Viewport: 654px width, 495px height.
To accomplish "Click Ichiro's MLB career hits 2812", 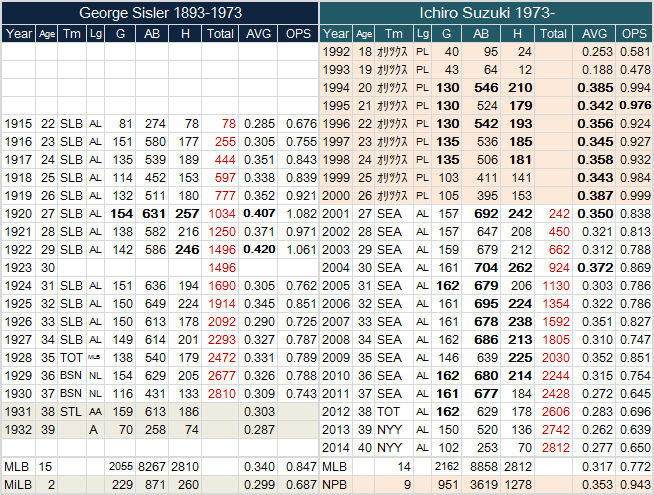I will pyautogui.click(x=518, y=466).
